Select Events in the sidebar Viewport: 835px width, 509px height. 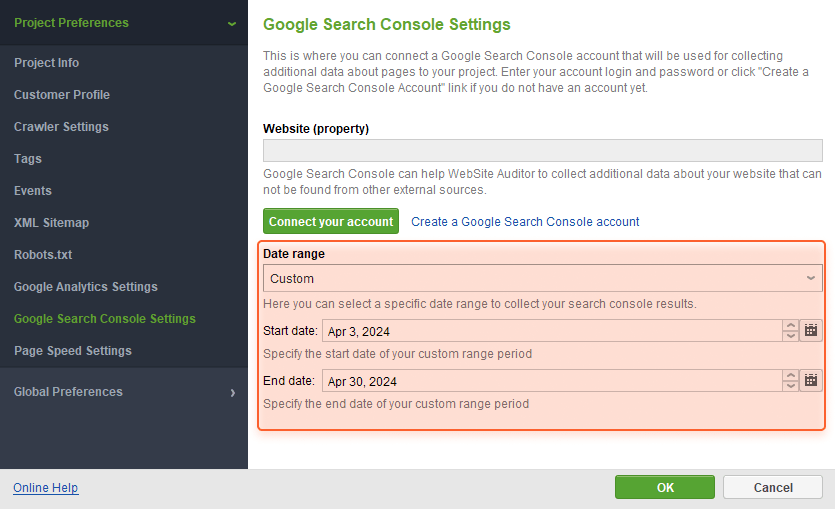[32, 191]
